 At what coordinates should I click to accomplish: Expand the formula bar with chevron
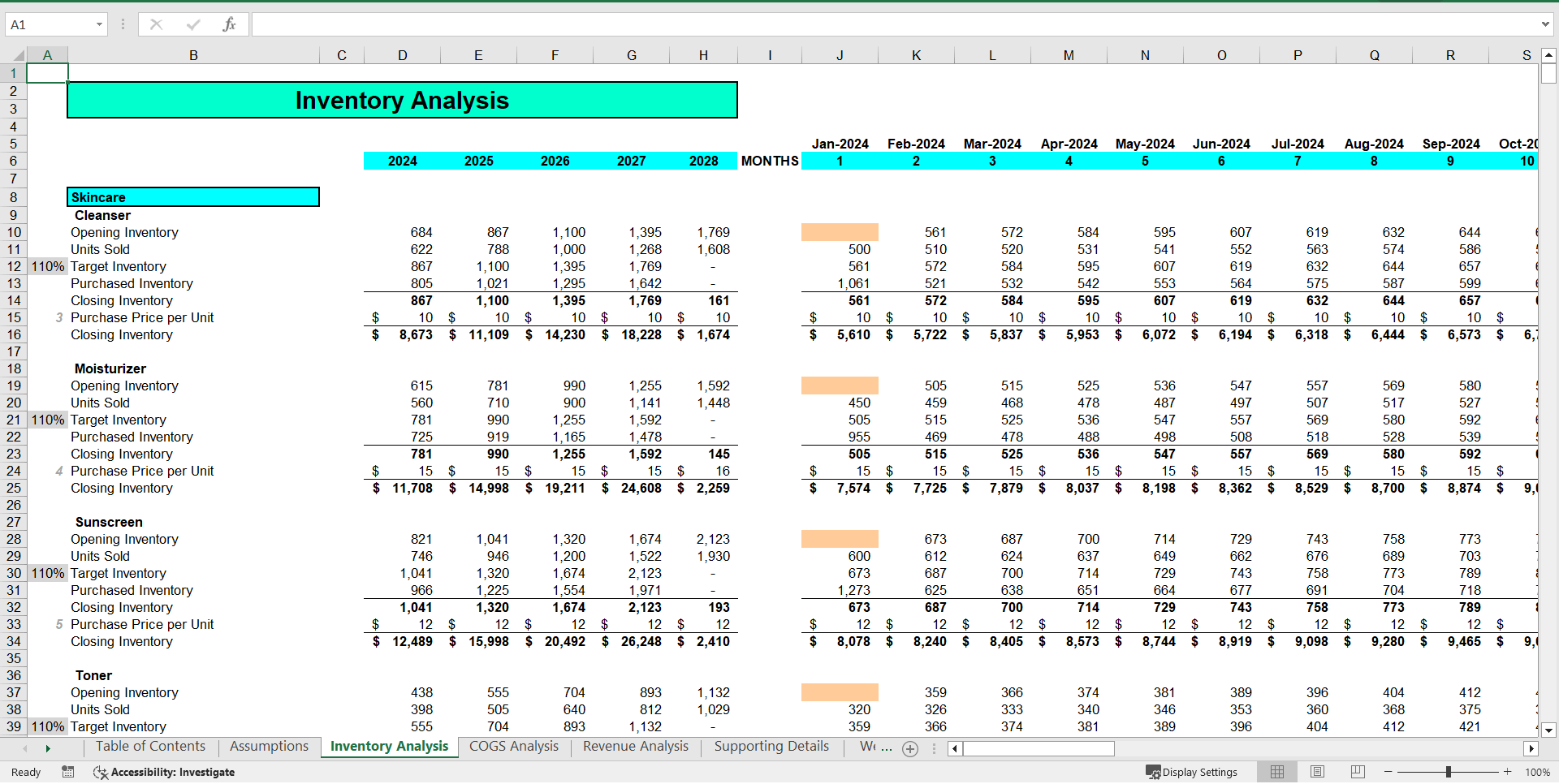click(1545, 24)
